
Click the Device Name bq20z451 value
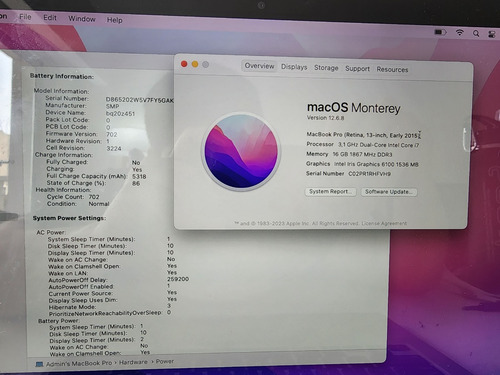[x=120, y=114]
